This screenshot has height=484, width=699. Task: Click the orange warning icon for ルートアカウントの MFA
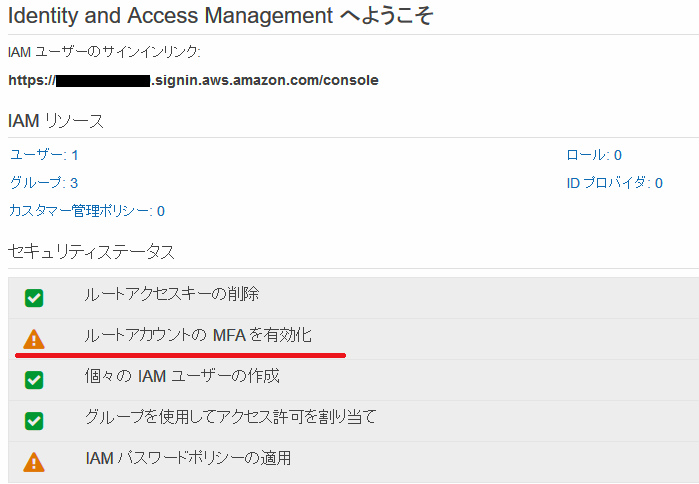[x=34, y=338]
